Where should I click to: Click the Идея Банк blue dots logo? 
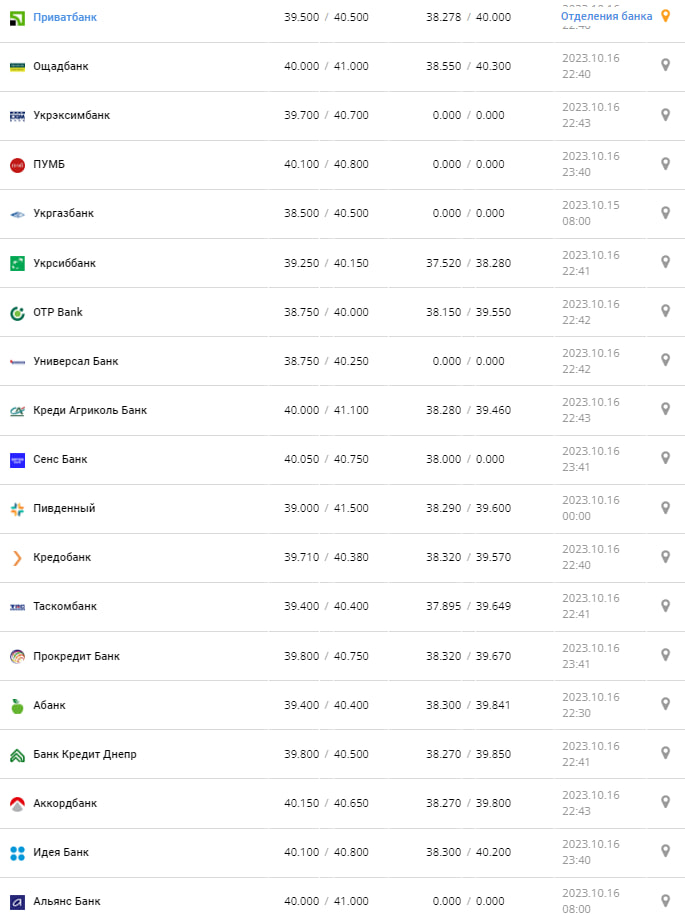pos(17,852)
